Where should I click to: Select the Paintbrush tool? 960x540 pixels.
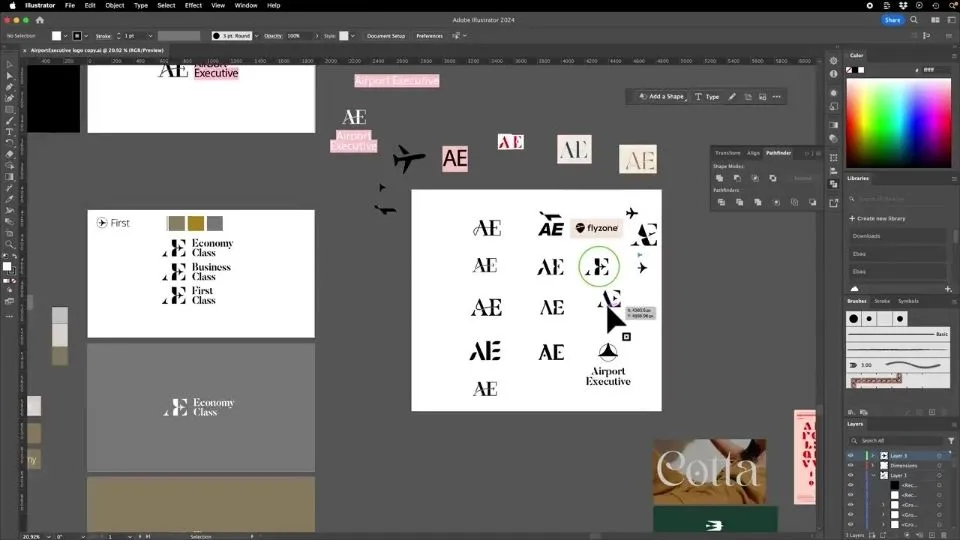coord(9,121)
